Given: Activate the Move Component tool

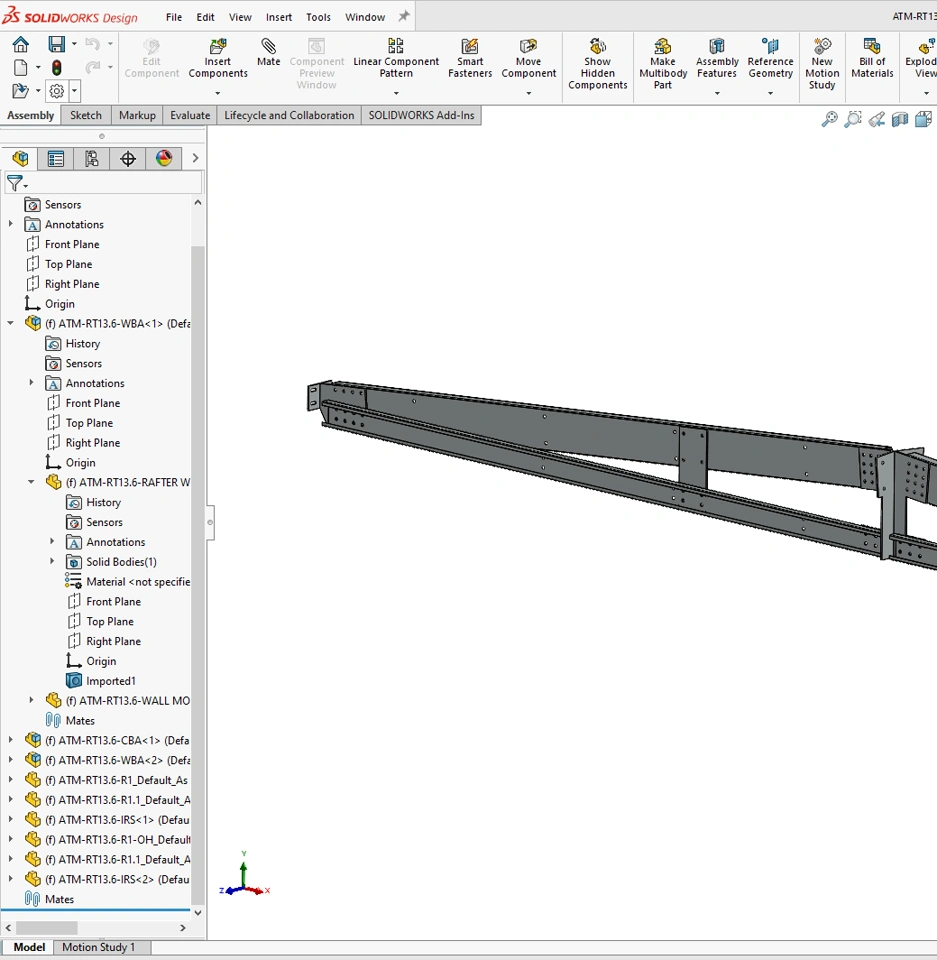Looking at the screenshot, I should point(529,59).
